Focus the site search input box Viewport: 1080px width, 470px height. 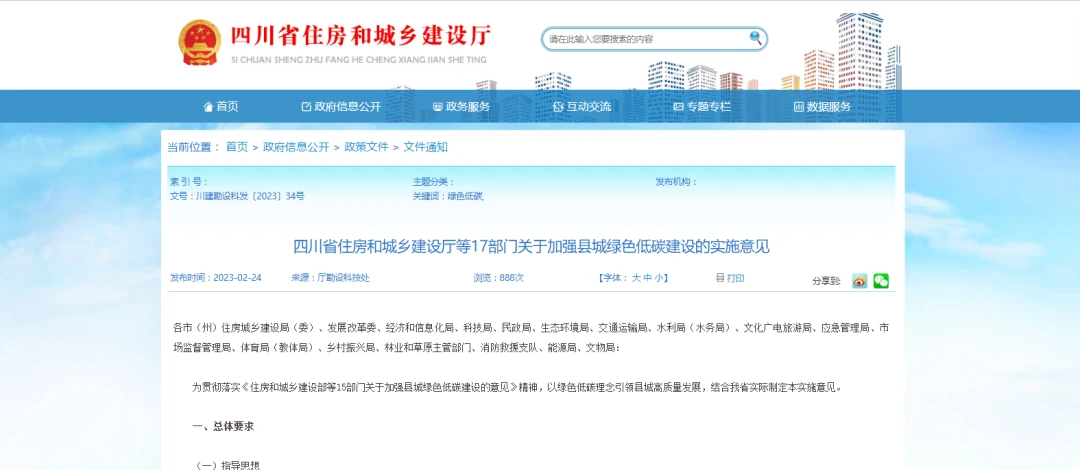point(645,39)
